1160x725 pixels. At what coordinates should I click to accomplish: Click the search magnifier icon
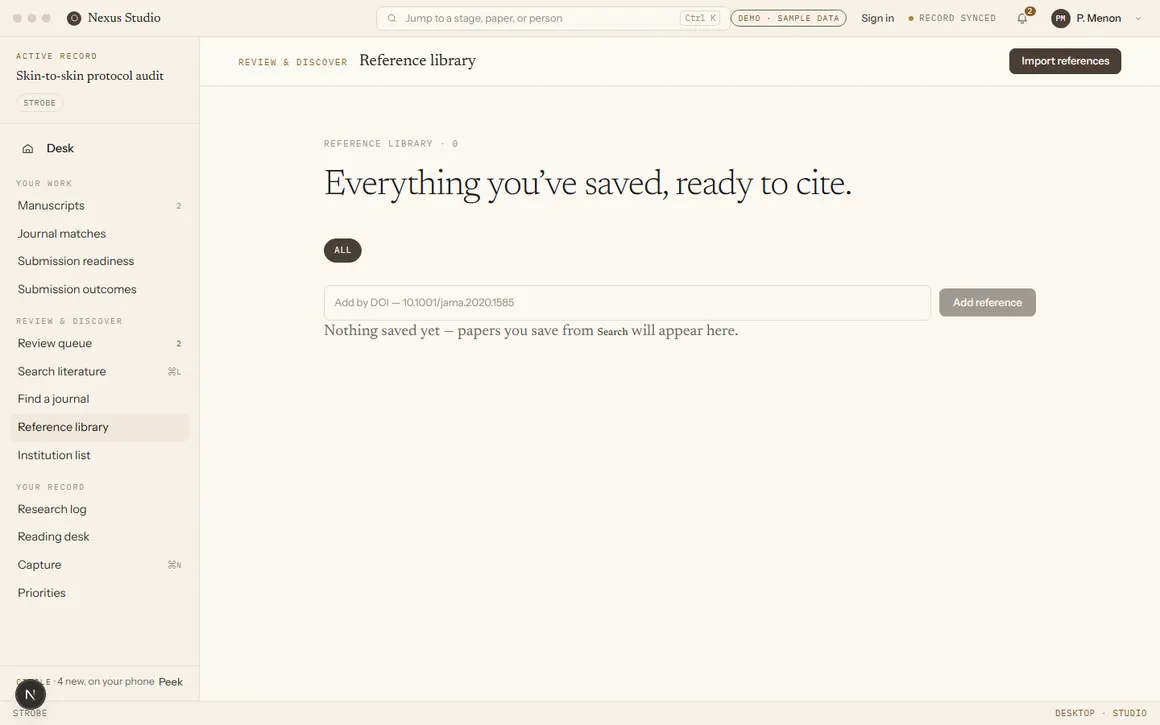pyautogui.click(x=392, y=18)
